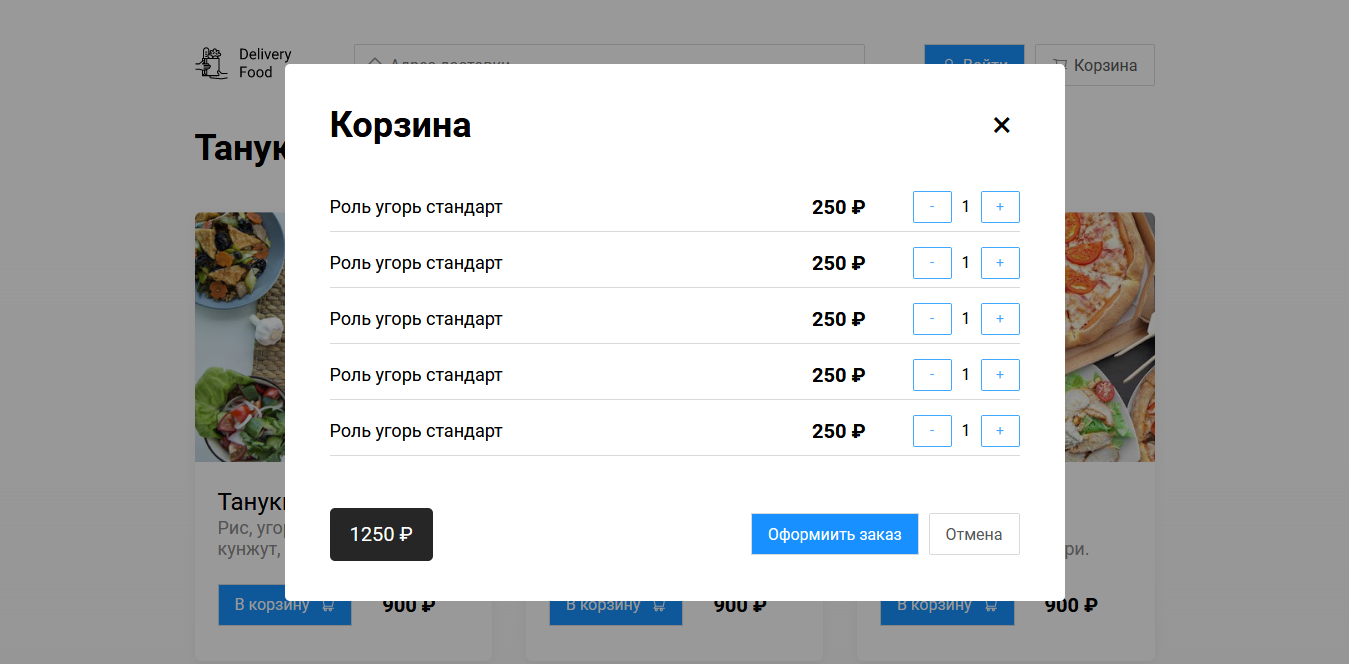Add one more to fourth item

[x=1000, y=375]
